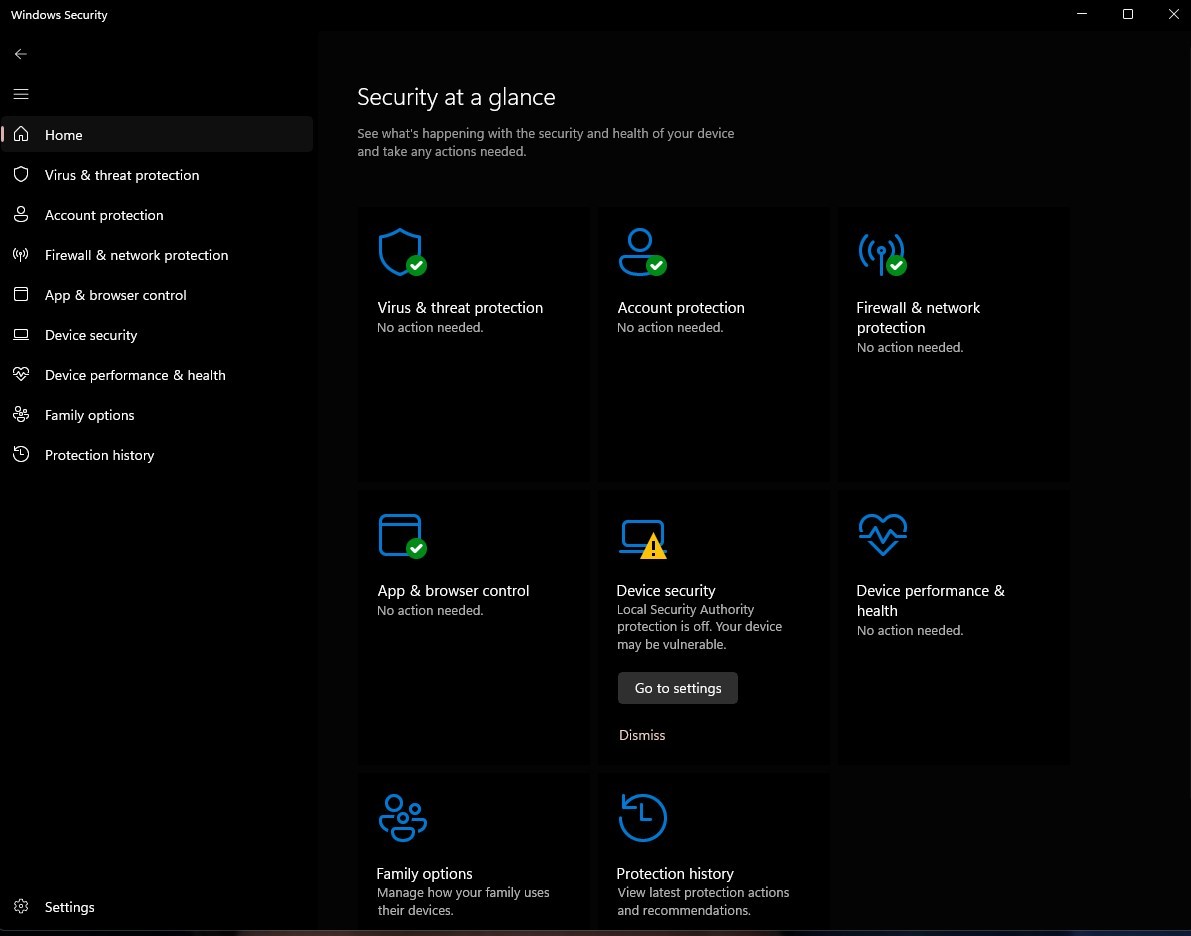Open the large Protection history clock tile icon
The height and width of the screenshot is (936, 1191).
(x=643, y=818)
